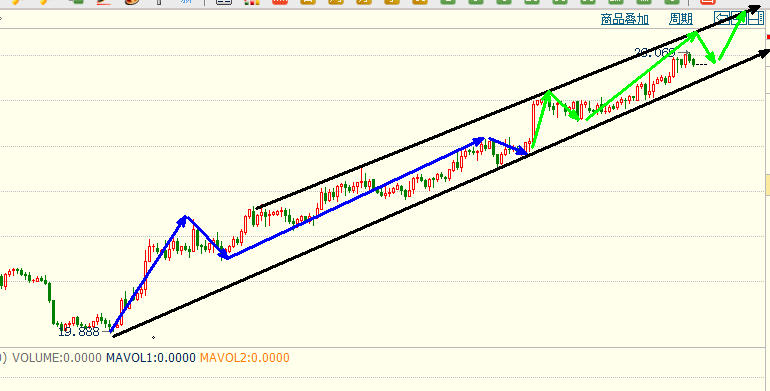Image resolution: width=770 pixels, height=391 pixels.
Task: Click the colorful bar chart toolbar icon
Action: pos(251,1)
